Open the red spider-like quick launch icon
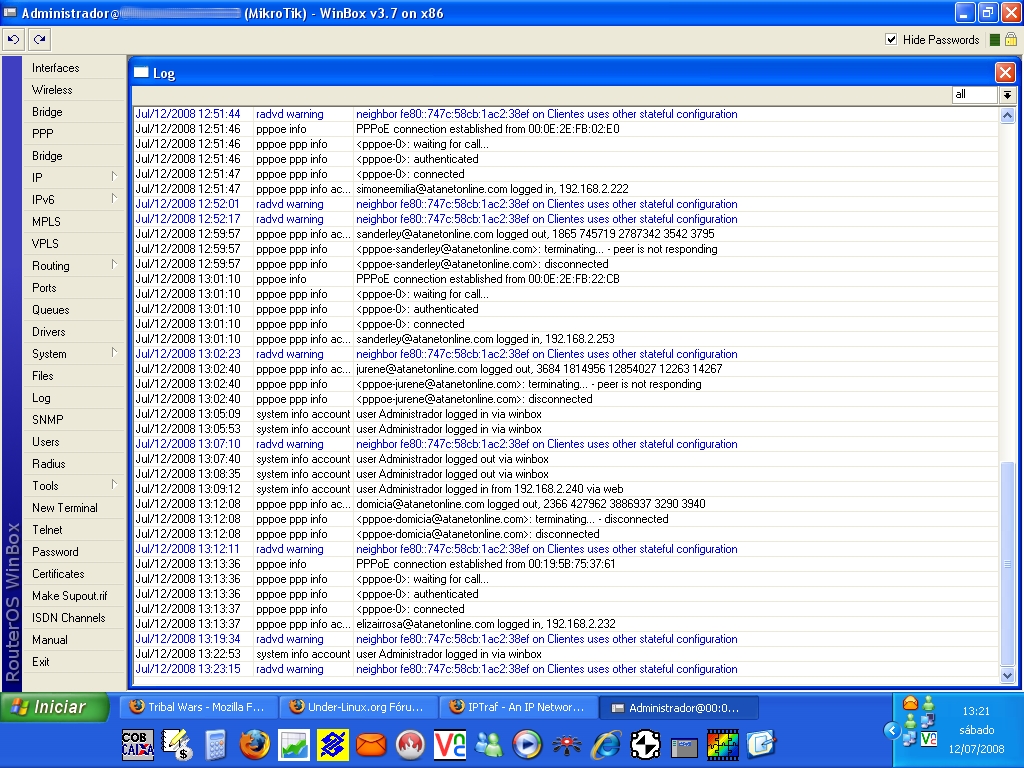The height and width of the screenshot is (768, 1024). (566, 744)
